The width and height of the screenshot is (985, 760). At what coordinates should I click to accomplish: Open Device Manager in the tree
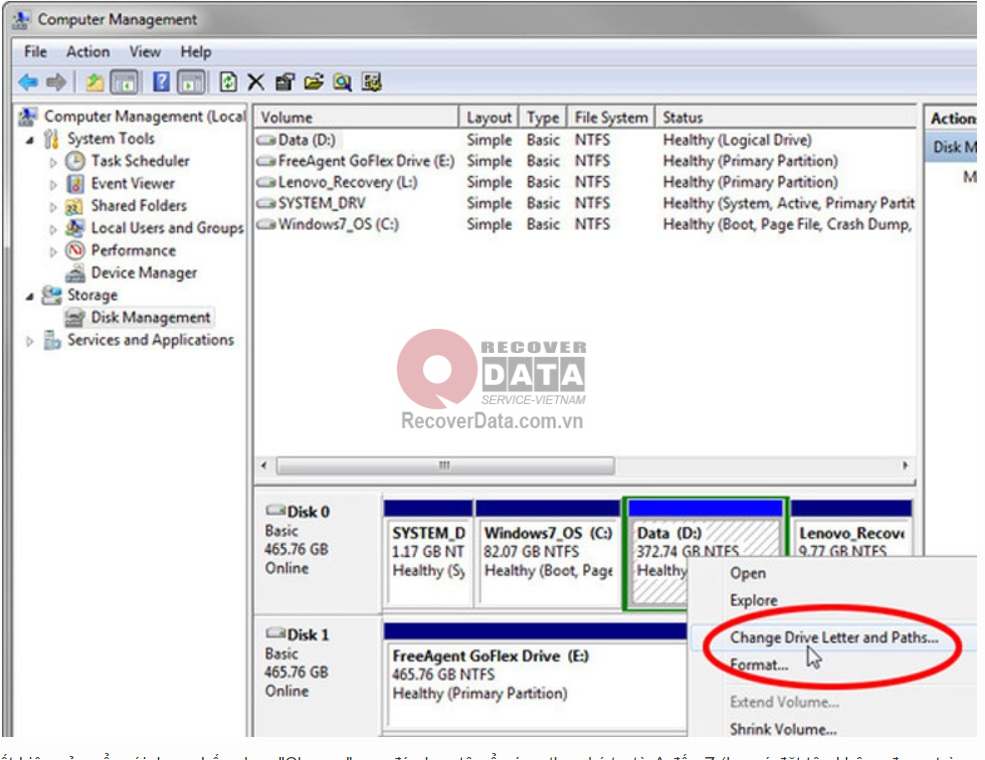click(x=143, y=273)
